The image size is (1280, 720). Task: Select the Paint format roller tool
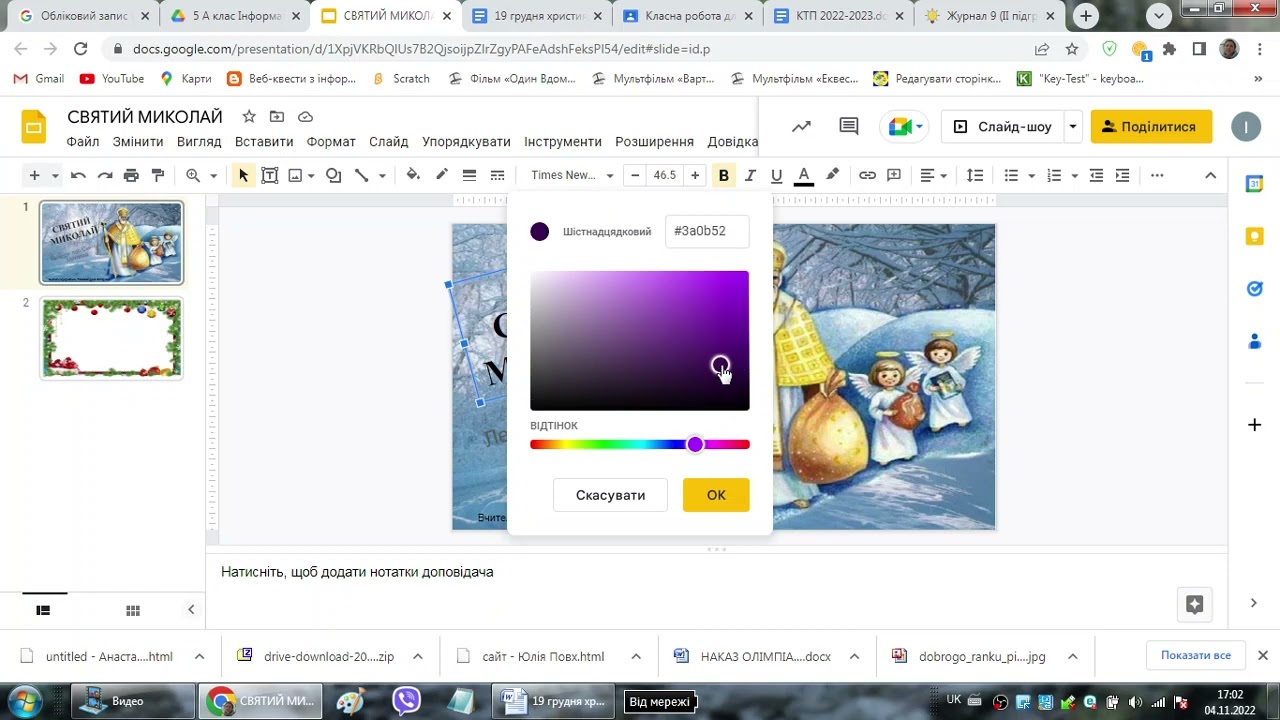(x=158, y=175)
